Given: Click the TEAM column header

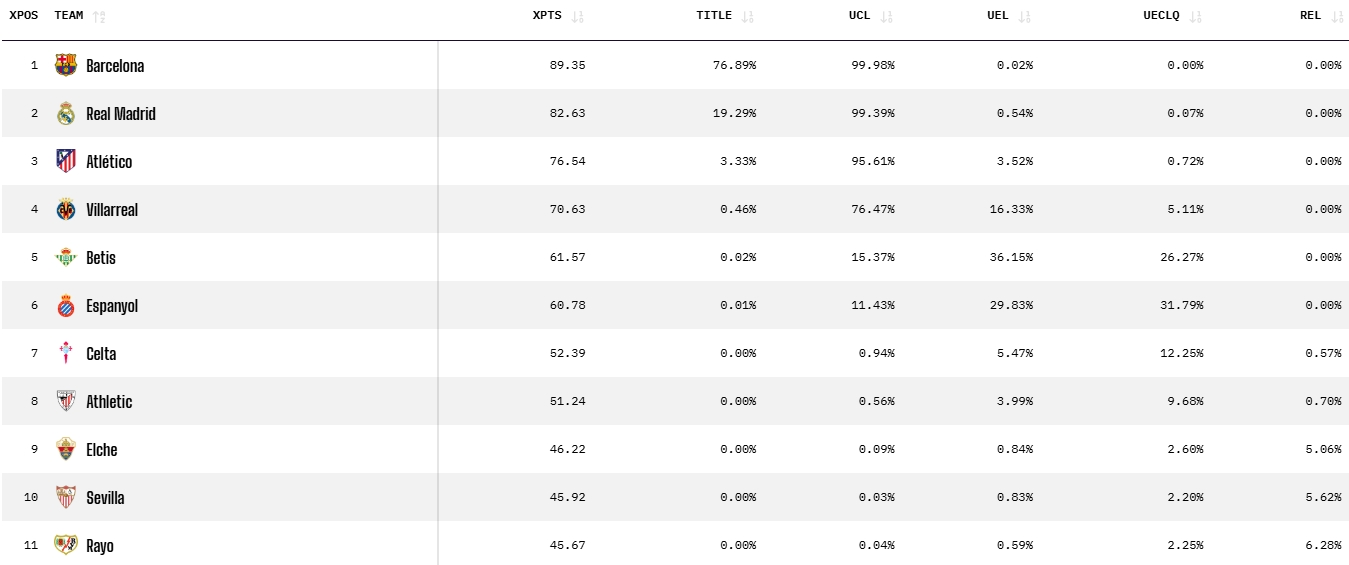Looking at the screenshot, I should coord(69,16).
